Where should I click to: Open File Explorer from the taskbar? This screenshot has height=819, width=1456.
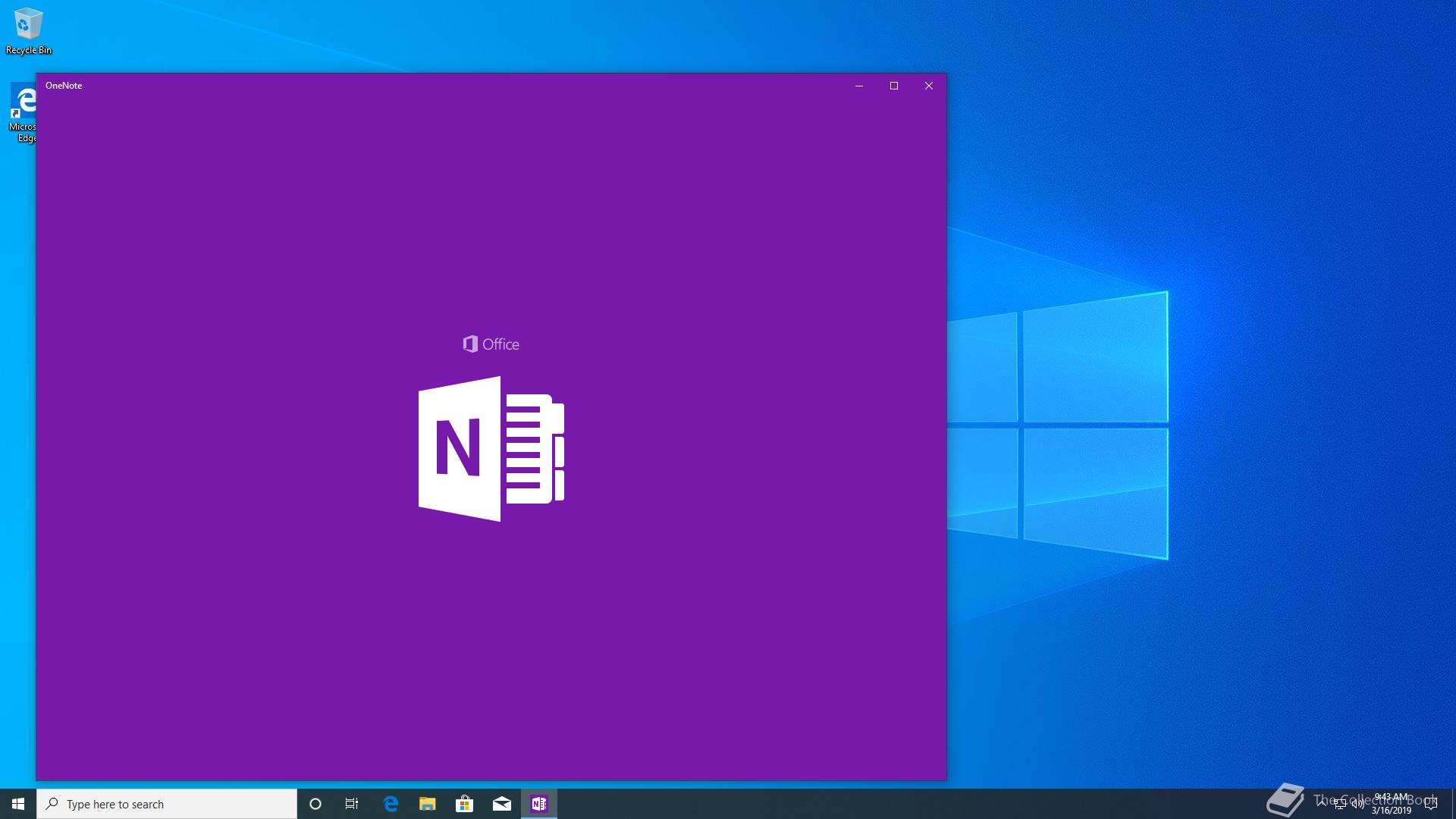428,804
